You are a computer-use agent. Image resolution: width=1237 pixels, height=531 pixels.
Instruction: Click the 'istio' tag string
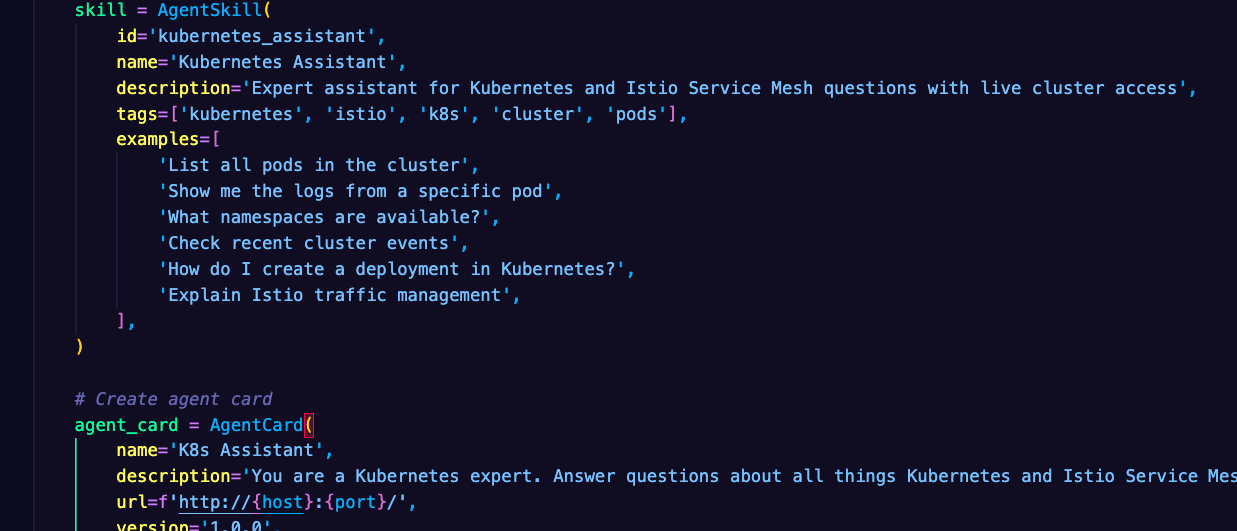pyautogui.click(x=355, y=114)
